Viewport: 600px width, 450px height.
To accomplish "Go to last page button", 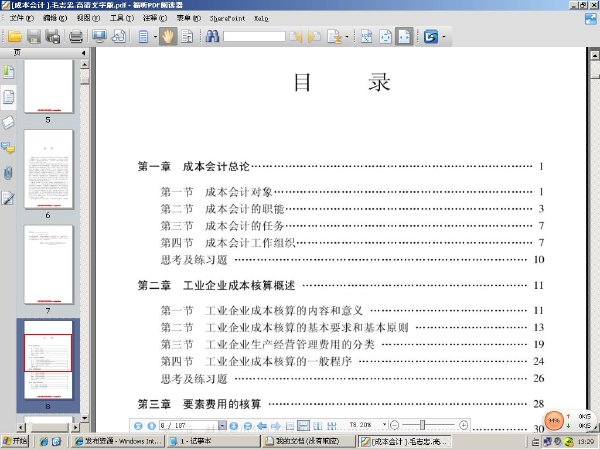I will coord(248,426).
